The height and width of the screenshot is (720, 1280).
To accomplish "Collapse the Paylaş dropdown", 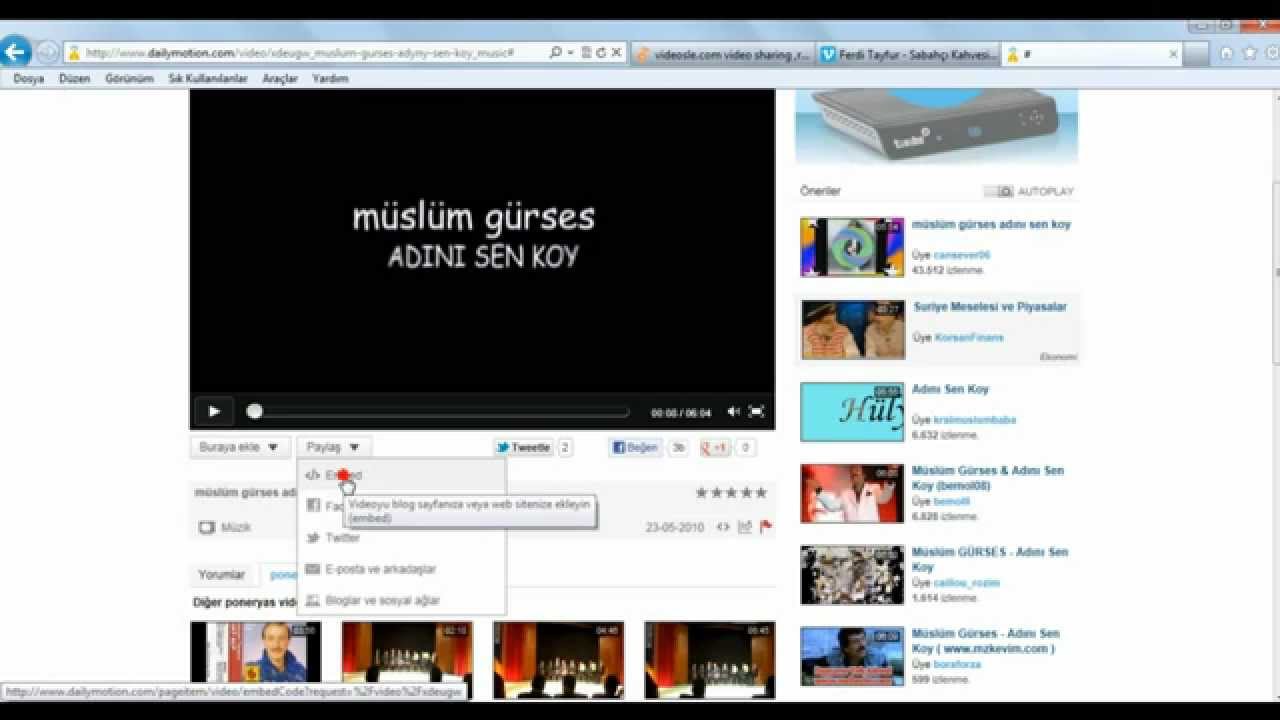I will [333, 447].
